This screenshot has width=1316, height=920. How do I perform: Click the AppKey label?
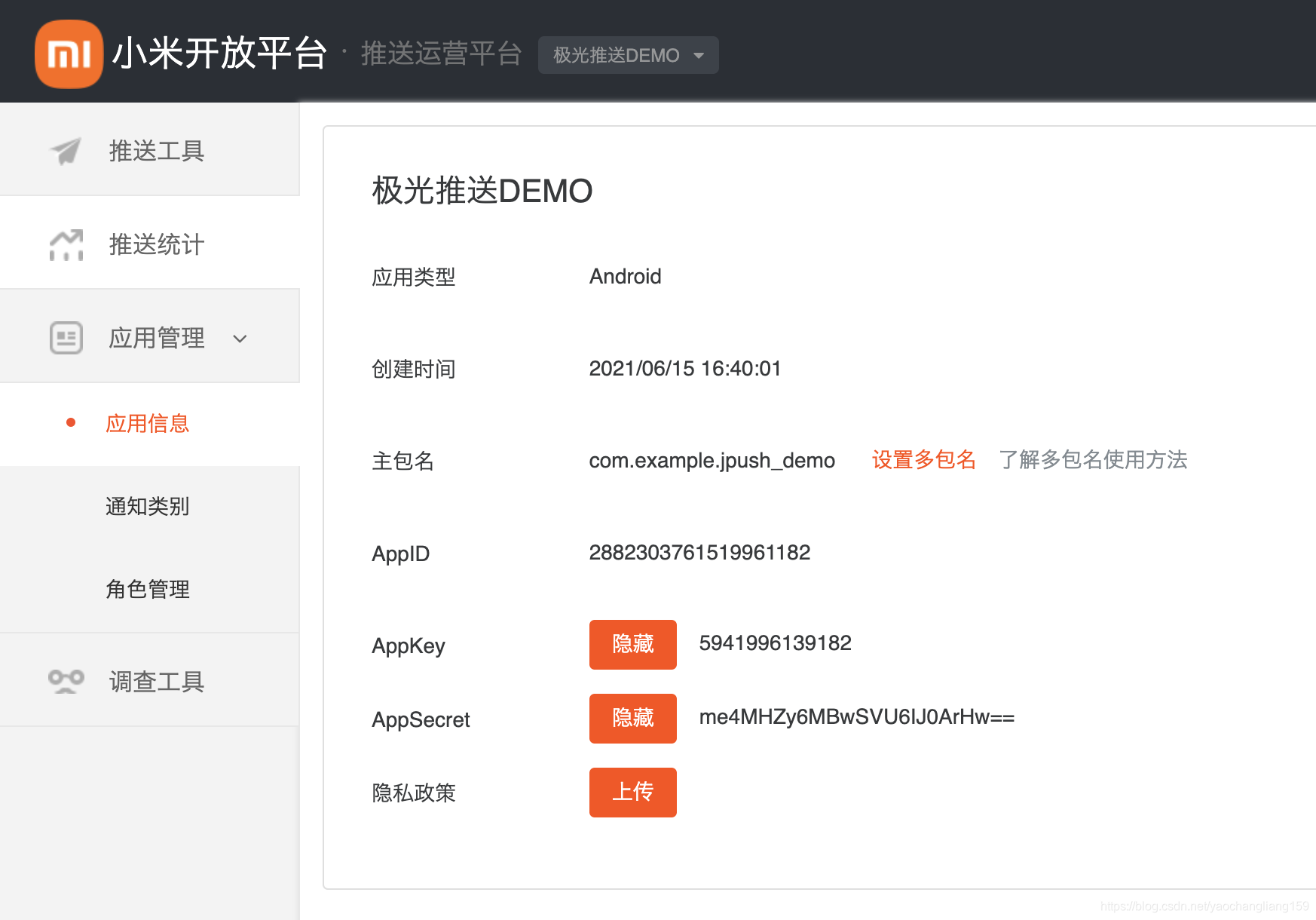(x=409, y=646)
